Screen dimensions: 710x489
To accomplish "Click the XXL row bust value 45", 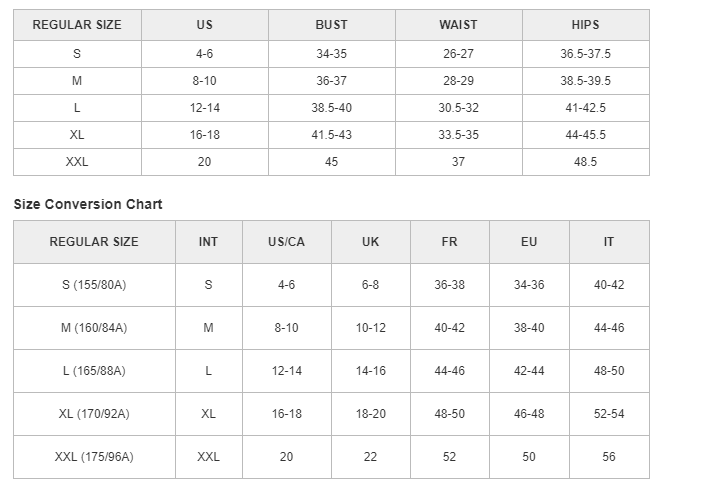I will (331, 162).
